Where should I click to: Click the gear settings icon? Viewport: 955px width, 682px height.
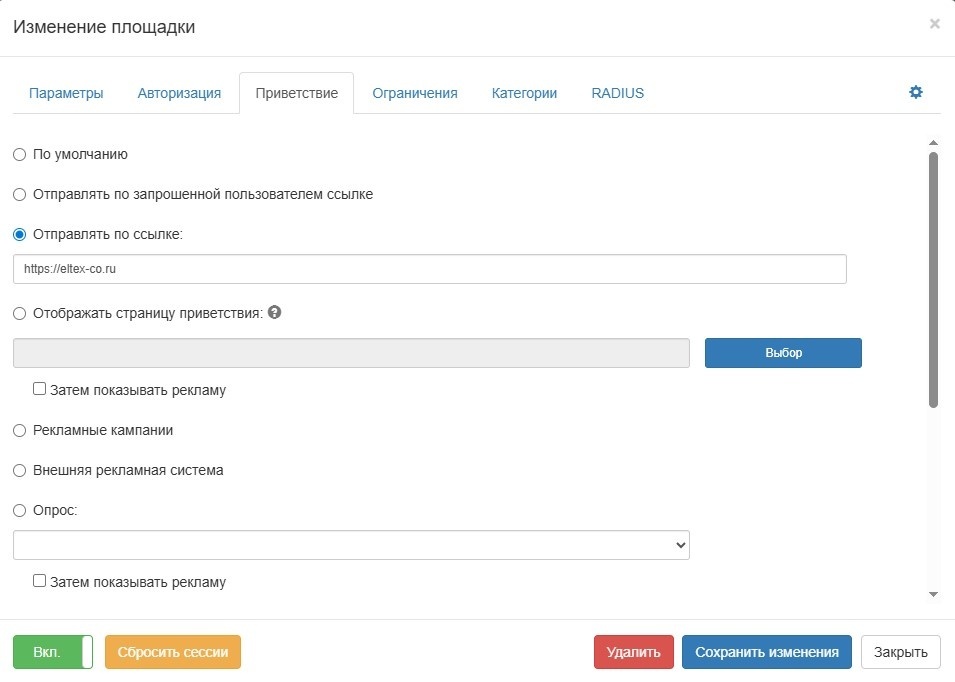915,92
